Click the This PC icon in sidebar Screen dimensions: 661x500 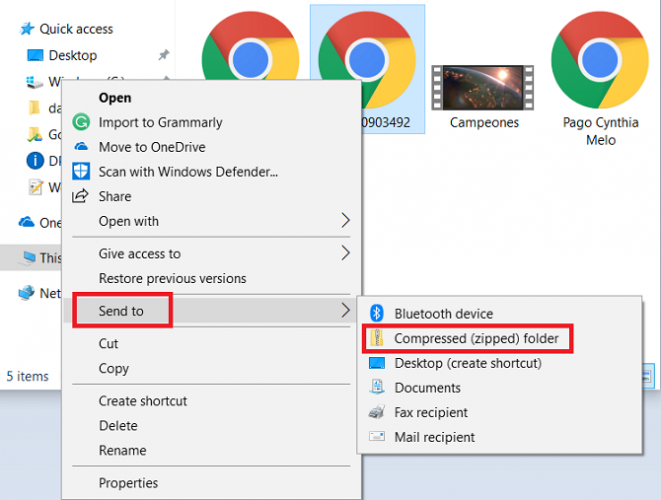click(29, 257)
